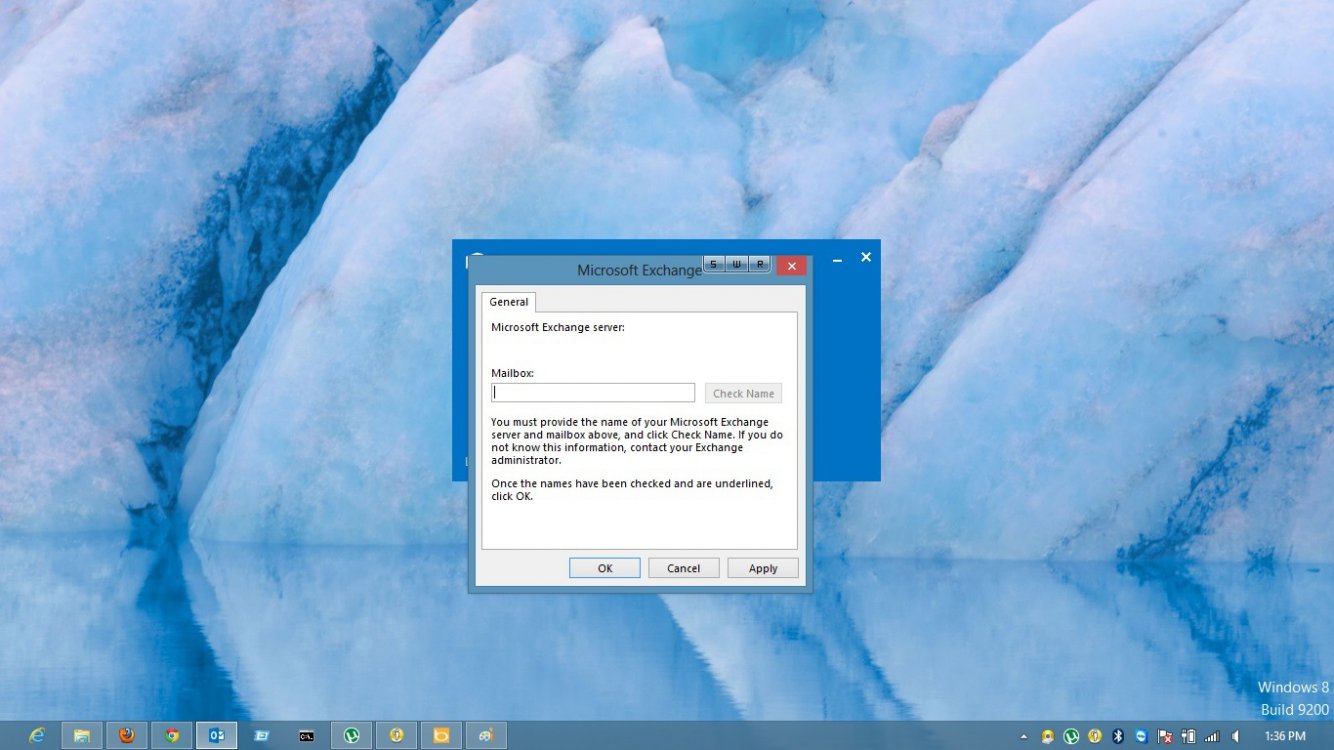Open Command Prompt taskbar icon
1334x750 pixels.
click(x=307, y=735)
